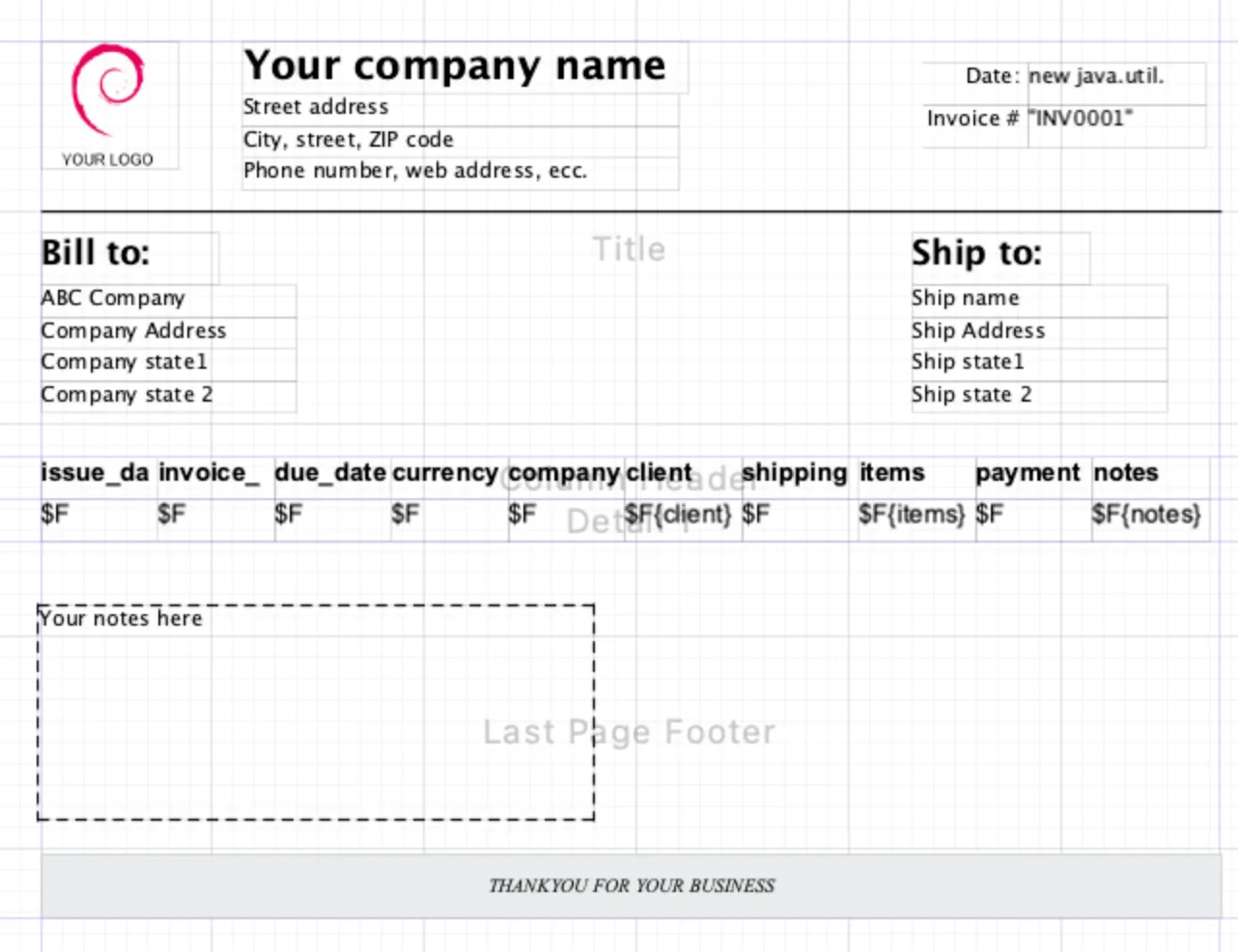Select the issue_da column header
Image resolution: width=1238 pixels, height=952 pixels.
95,473
